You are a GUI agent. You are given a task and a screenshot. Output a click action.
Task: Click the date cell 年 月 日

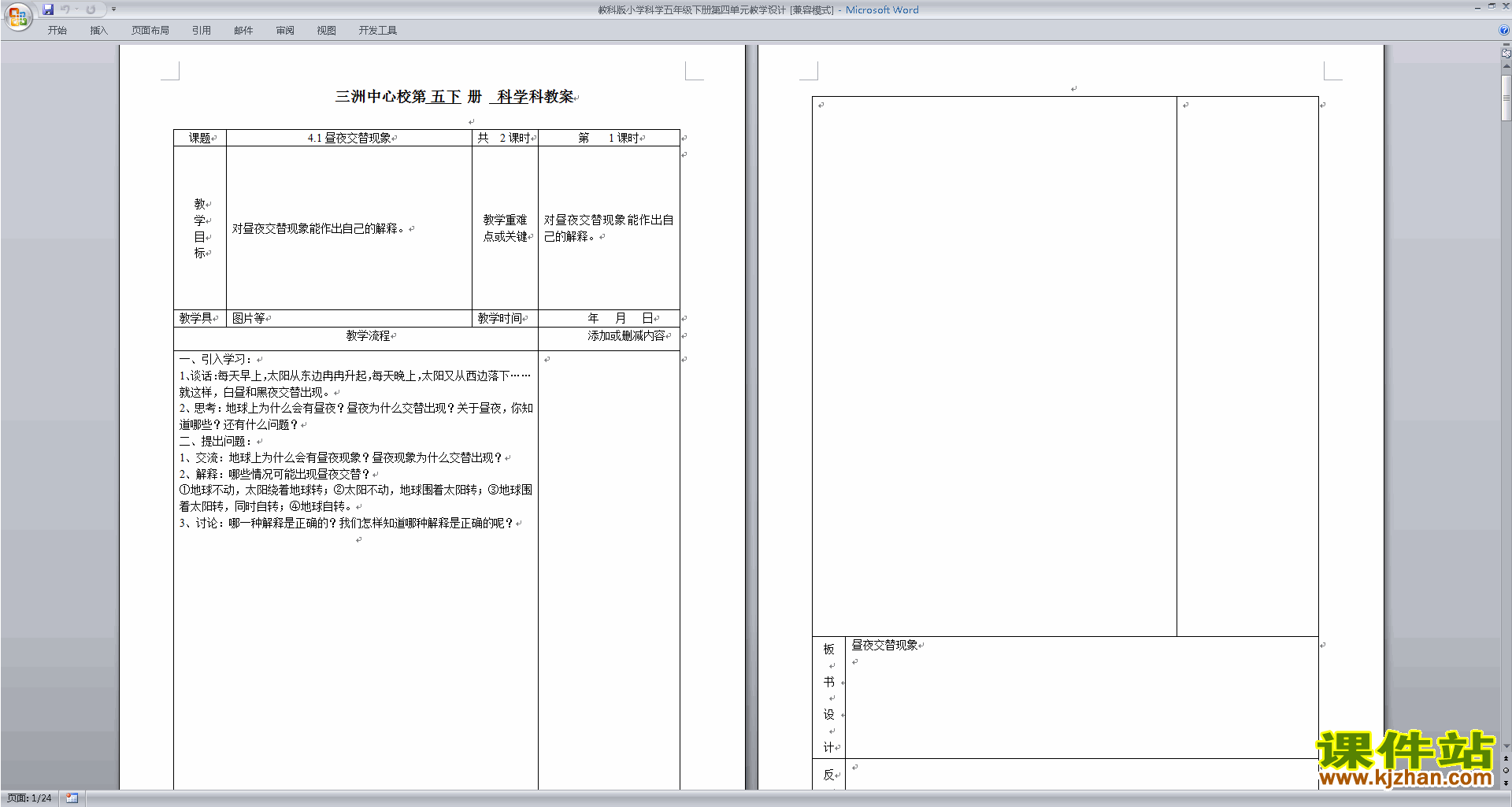pyautogui.click(x=609, y=318)
